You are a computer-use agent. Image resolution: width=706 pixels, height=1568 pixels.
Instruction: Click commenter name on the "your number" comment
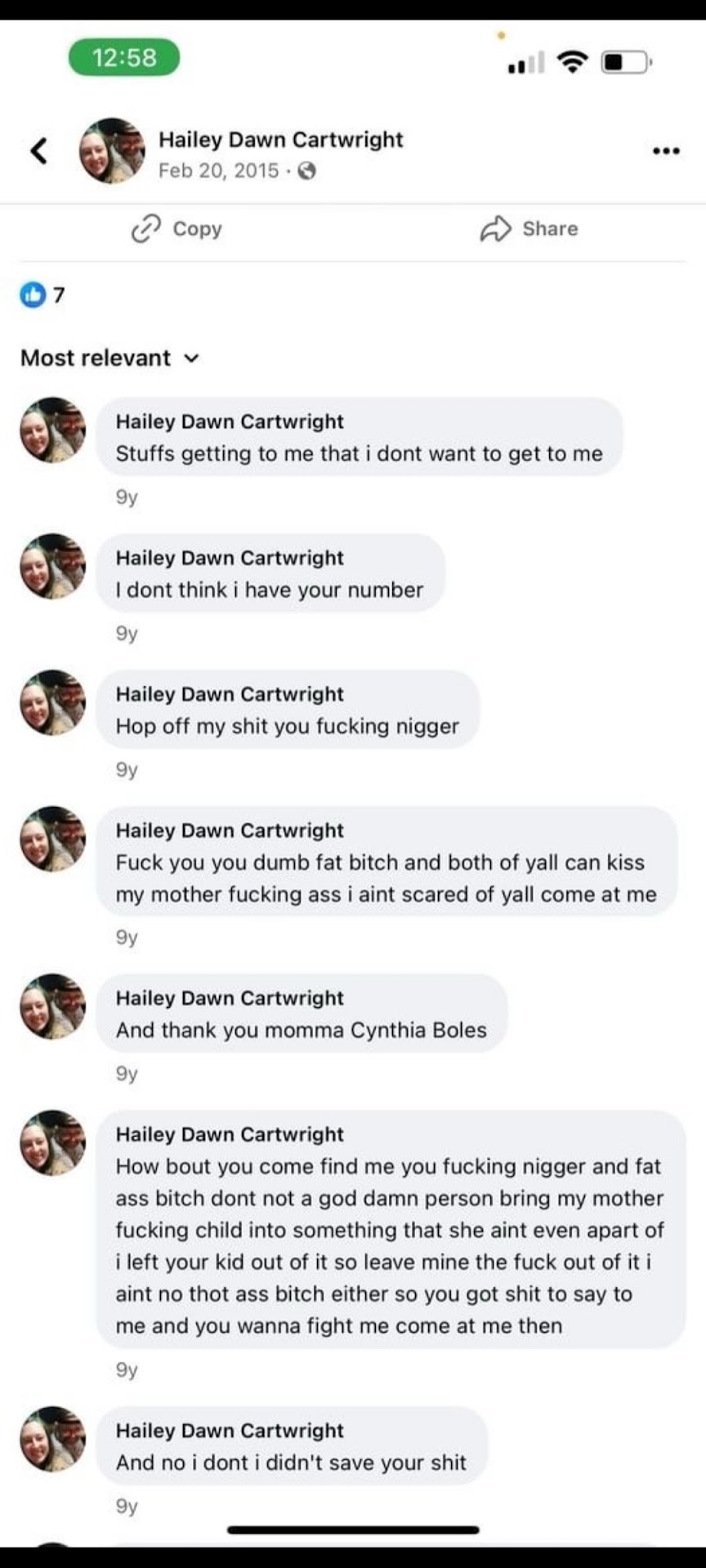pos(230,558)
